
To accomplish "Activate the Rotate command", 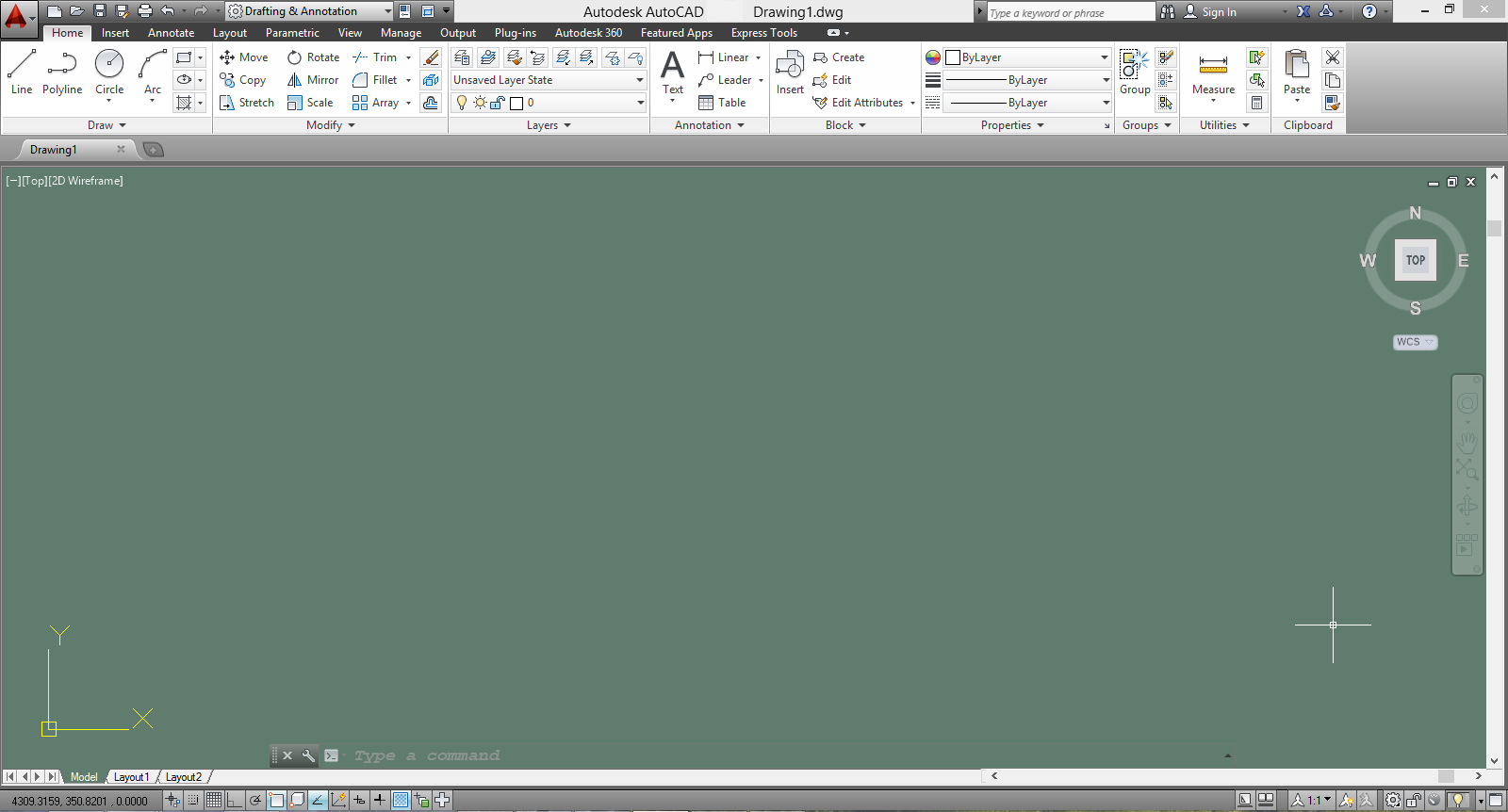I will click(x=313, y=57).
